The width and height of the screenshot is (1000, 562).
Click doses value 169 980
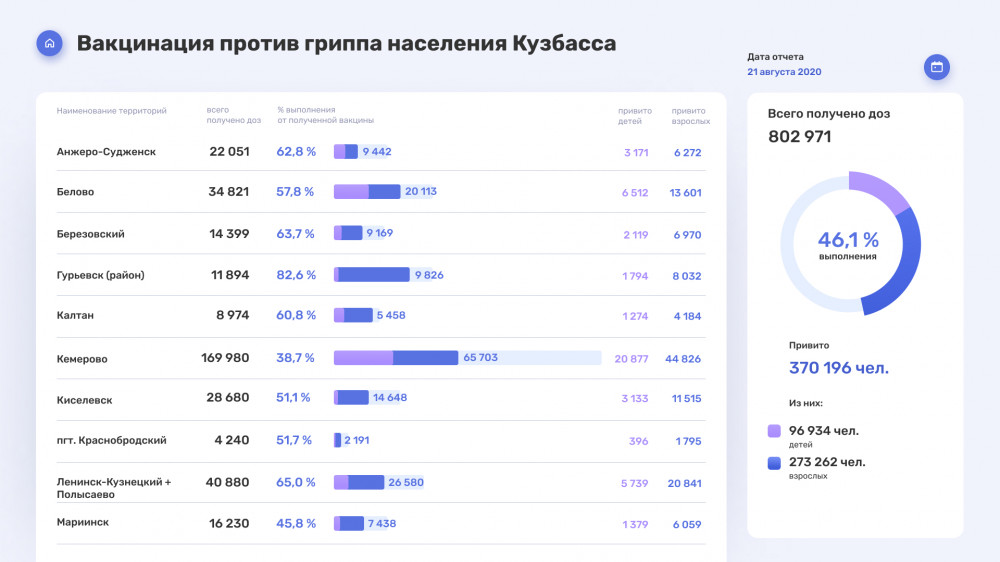[225, 358]
